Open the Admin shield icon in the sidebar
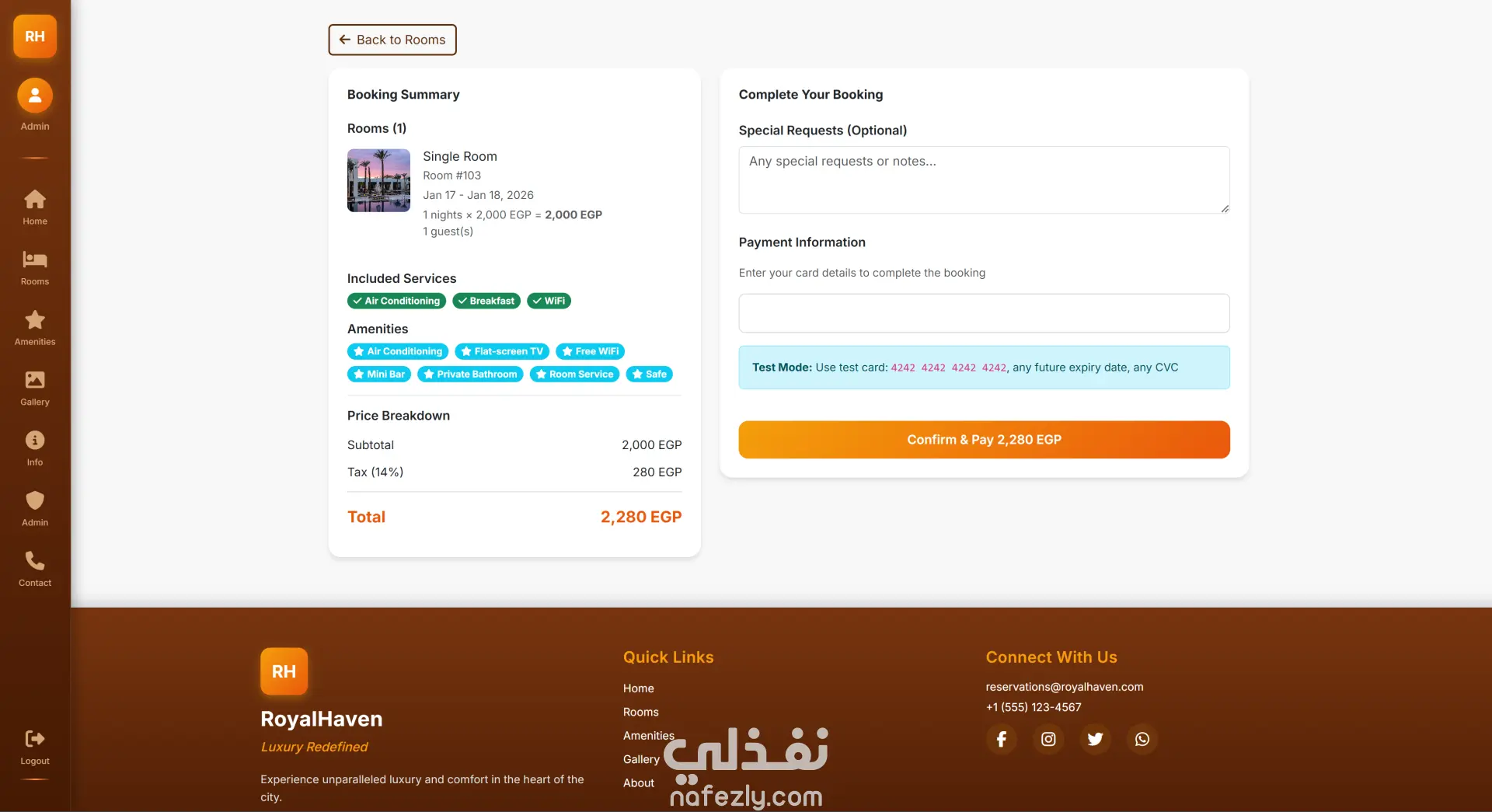1492x812 pixels. [35, 501]
